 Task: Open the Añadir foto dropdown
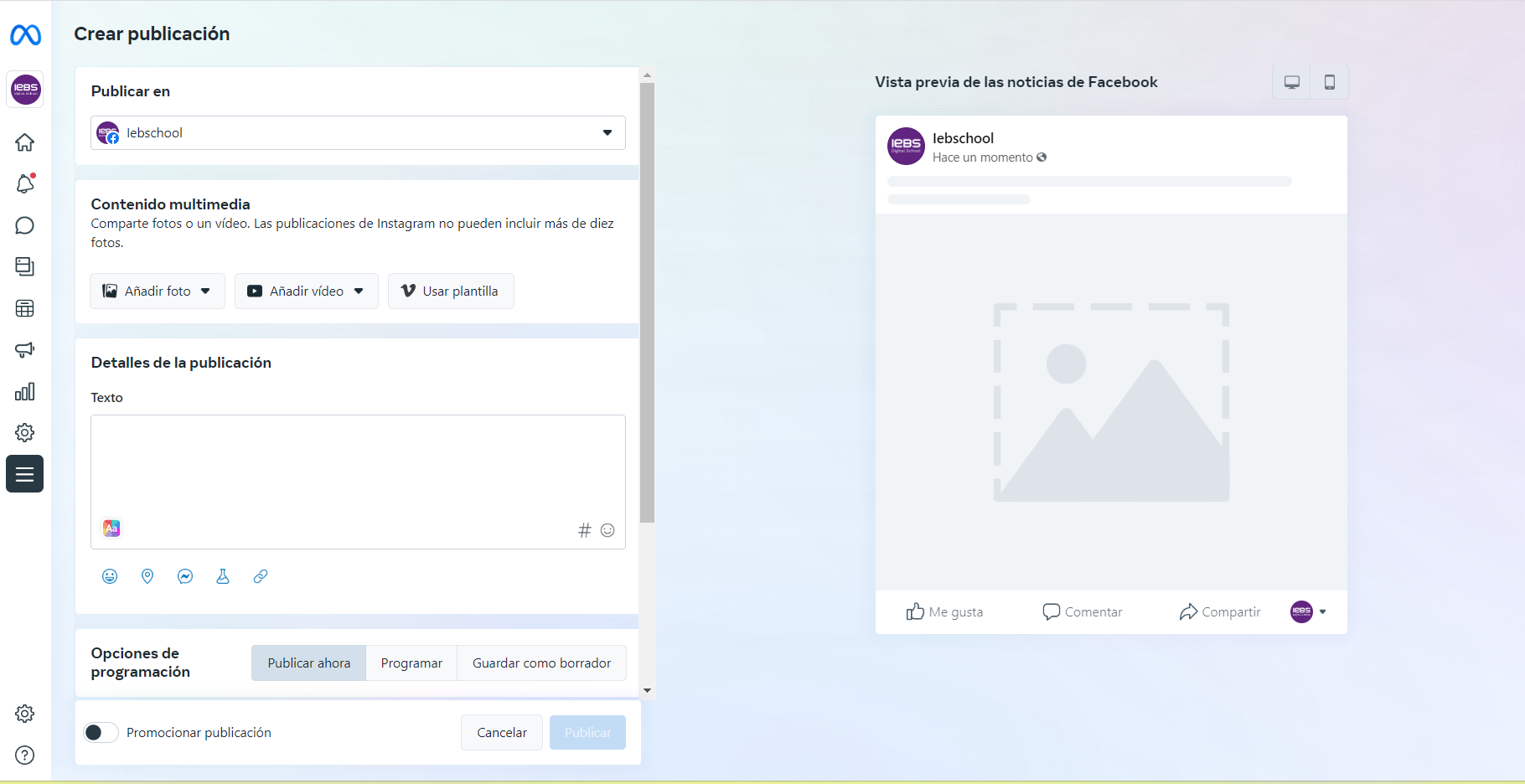[x=158, y=291]
